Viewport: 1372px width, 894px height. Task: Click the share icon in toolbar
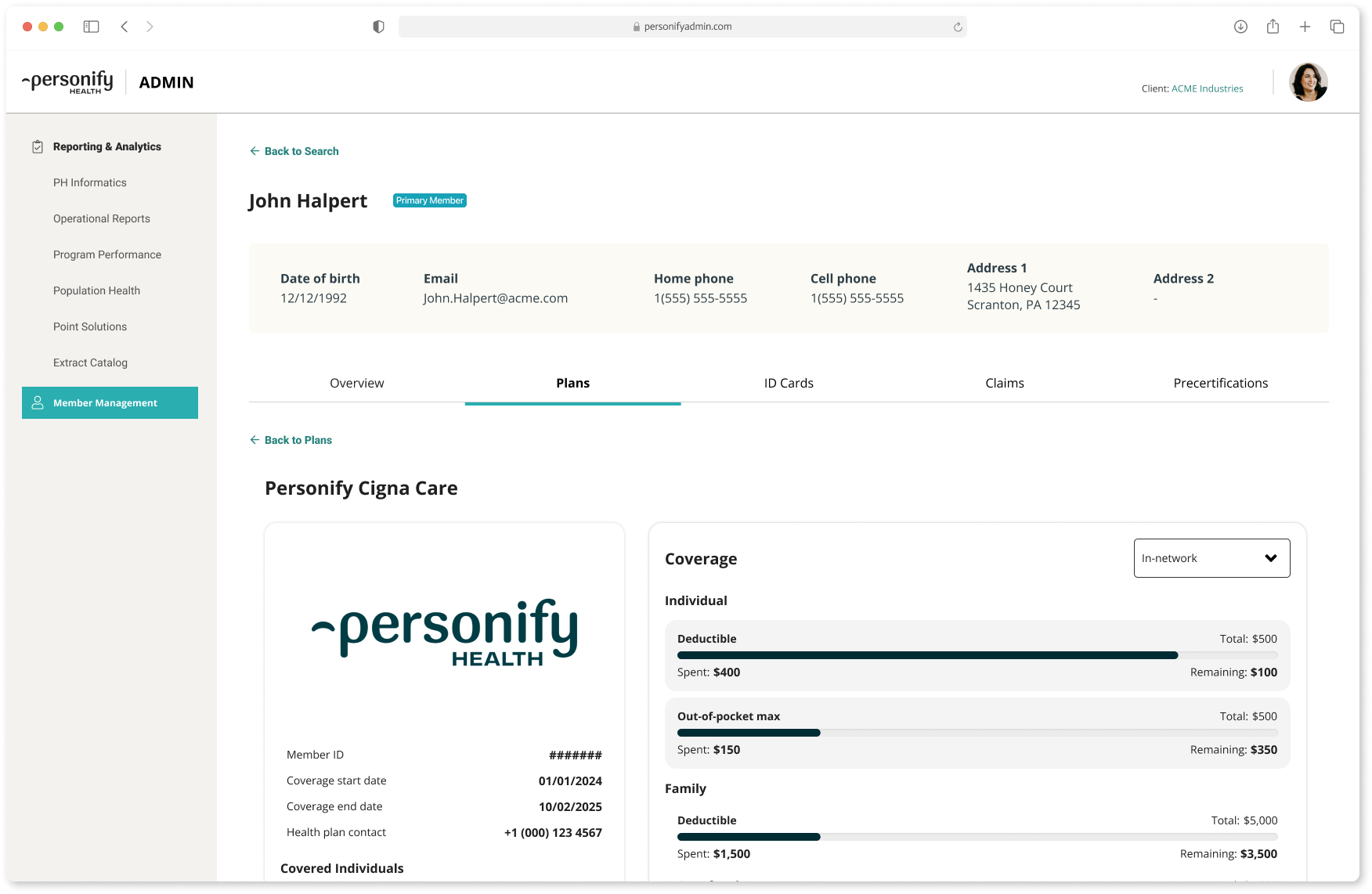1273,27
